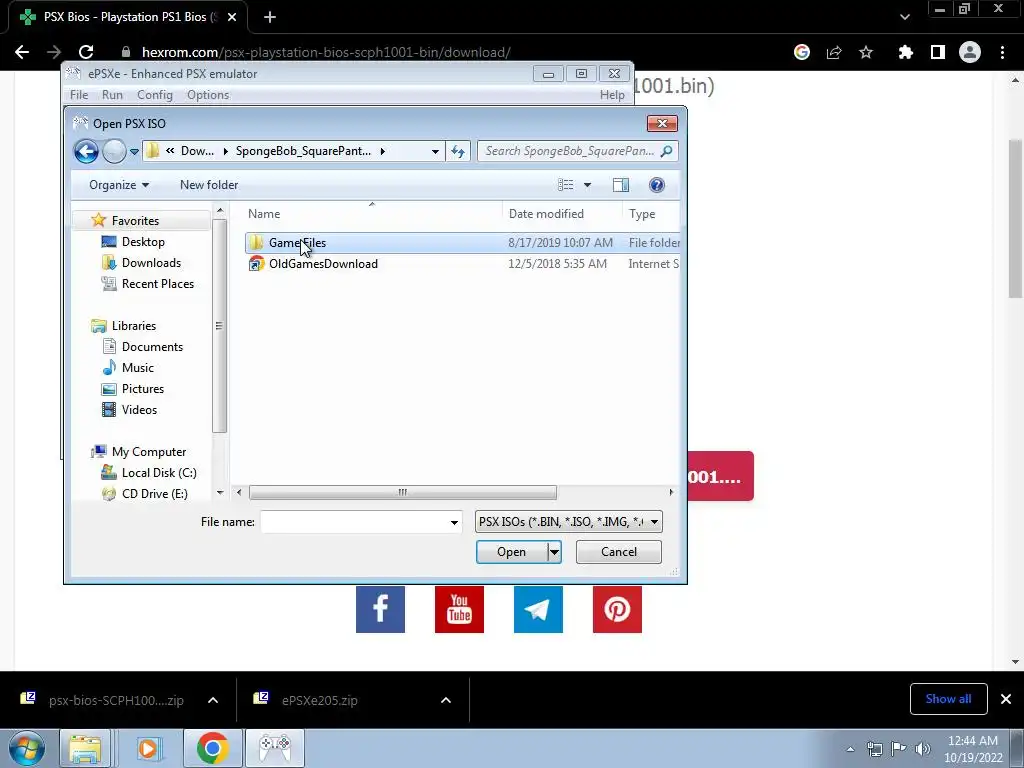This screenshot has width=1024, height=768.
Task: Go back in Open PSX ISO dialog
Action: [x=86, y=152]
